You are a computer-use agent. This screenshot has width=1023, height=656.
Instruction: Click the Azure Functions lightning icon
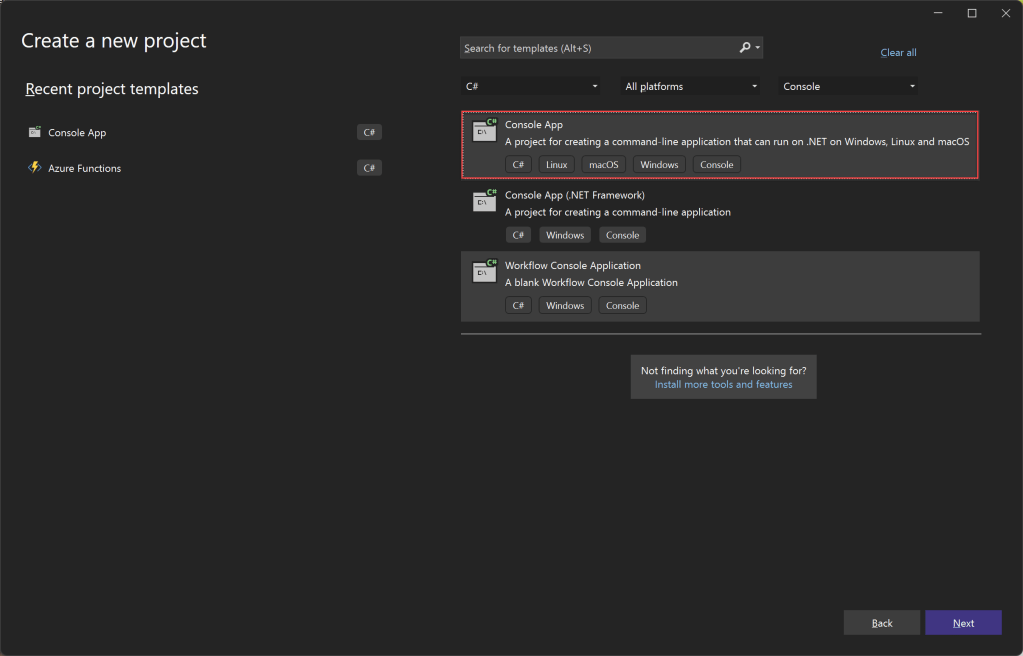(35, 168)
